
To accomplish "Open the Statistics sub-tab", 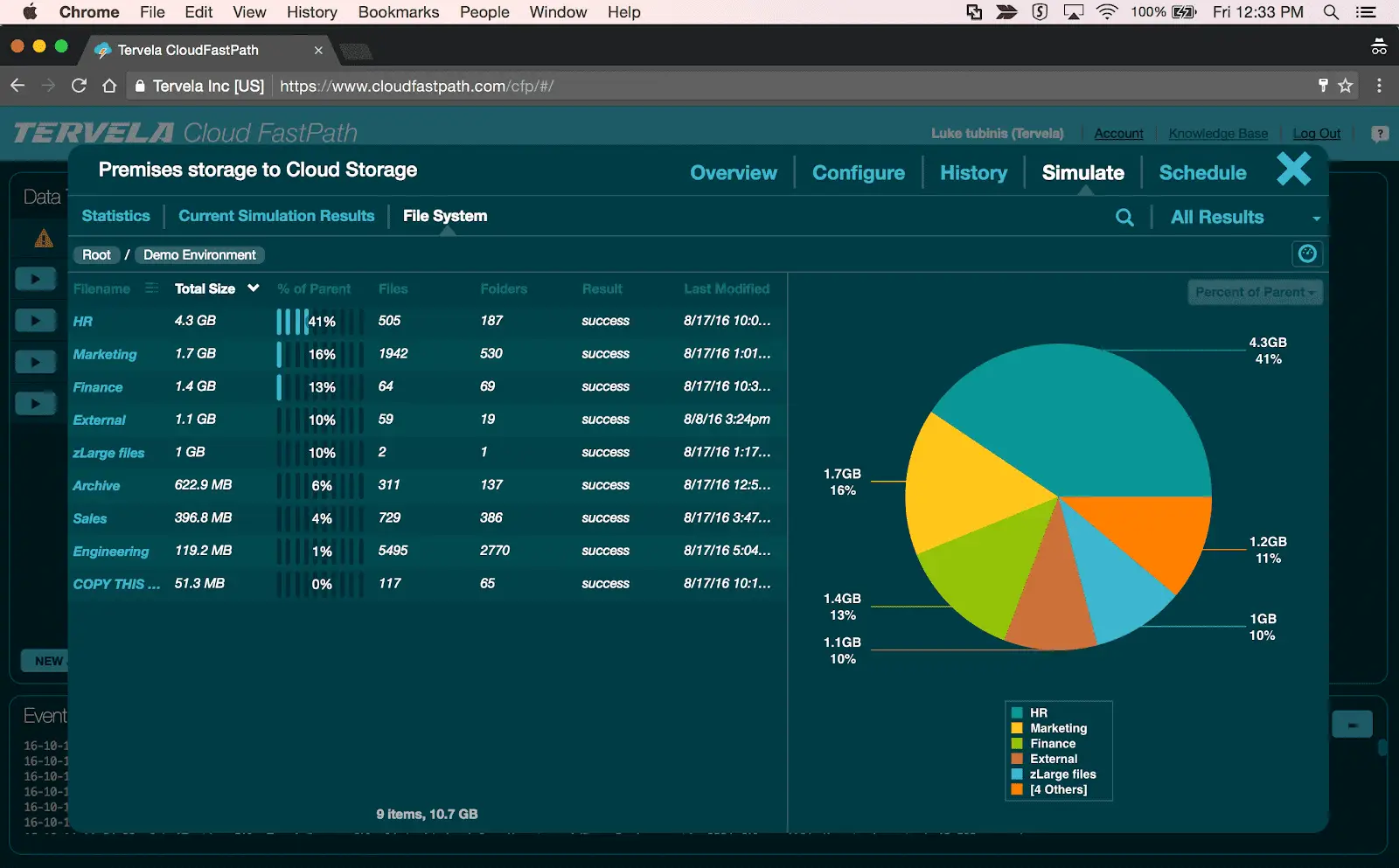I will coord(115,216).
